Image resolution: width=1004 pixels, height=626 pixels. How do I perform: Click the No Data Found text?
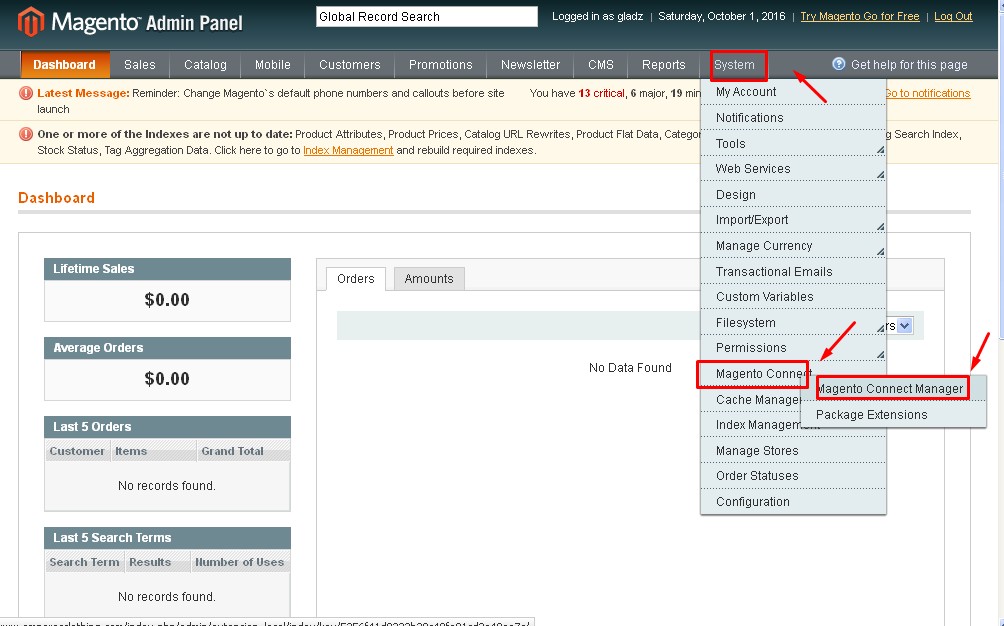630,368
